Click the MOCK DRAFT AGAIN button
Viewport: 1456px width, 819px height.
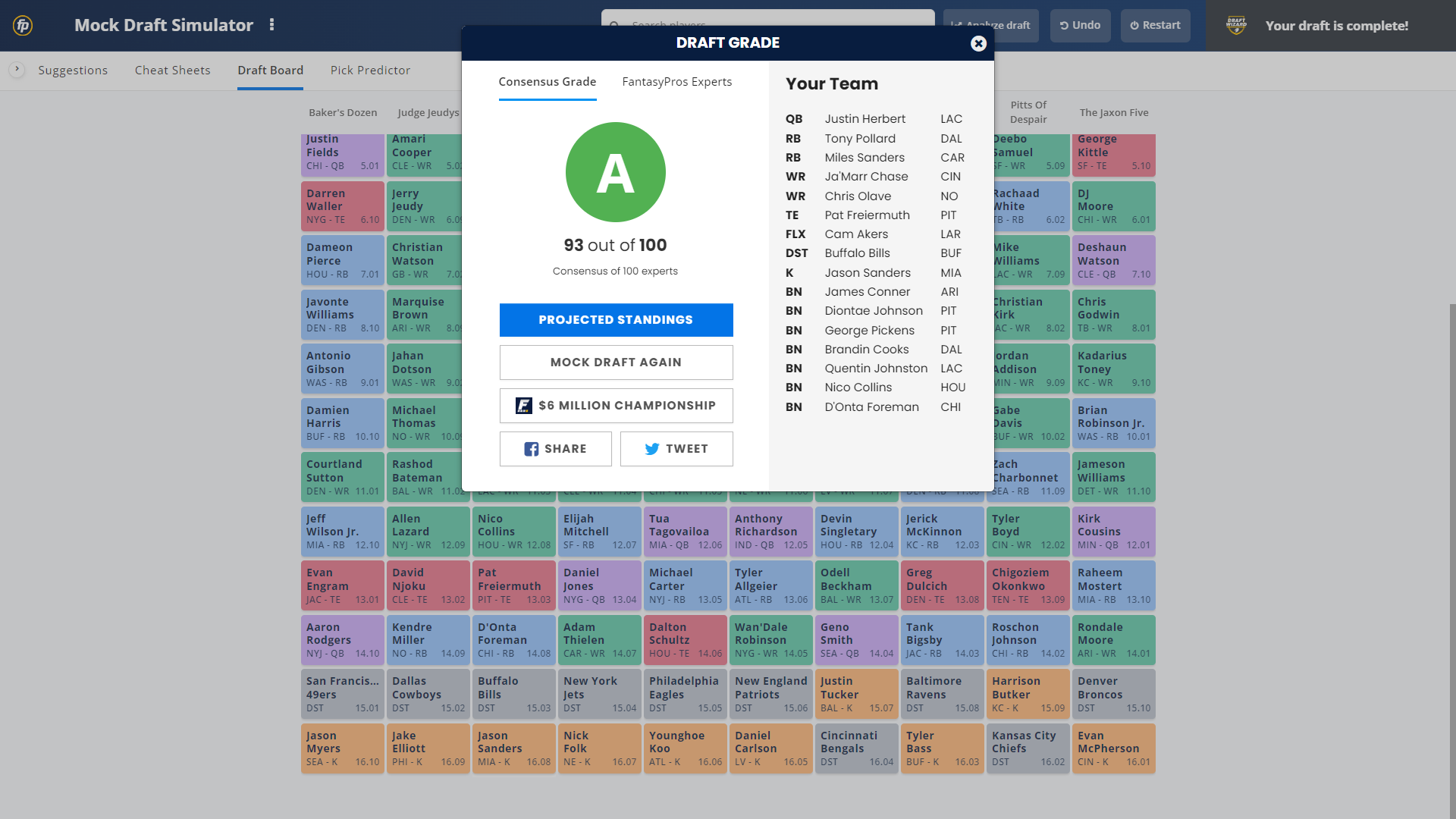[x=615, y=362]
